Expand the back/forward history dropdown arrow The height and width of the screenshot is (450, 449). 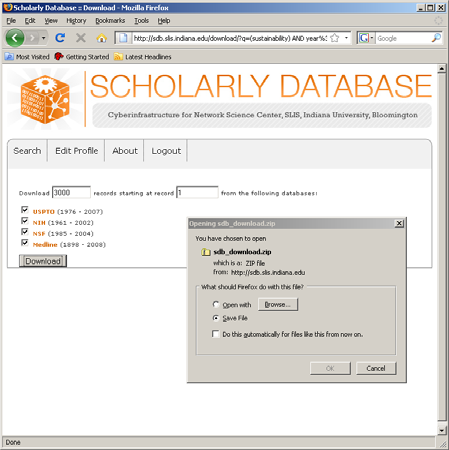43,38
